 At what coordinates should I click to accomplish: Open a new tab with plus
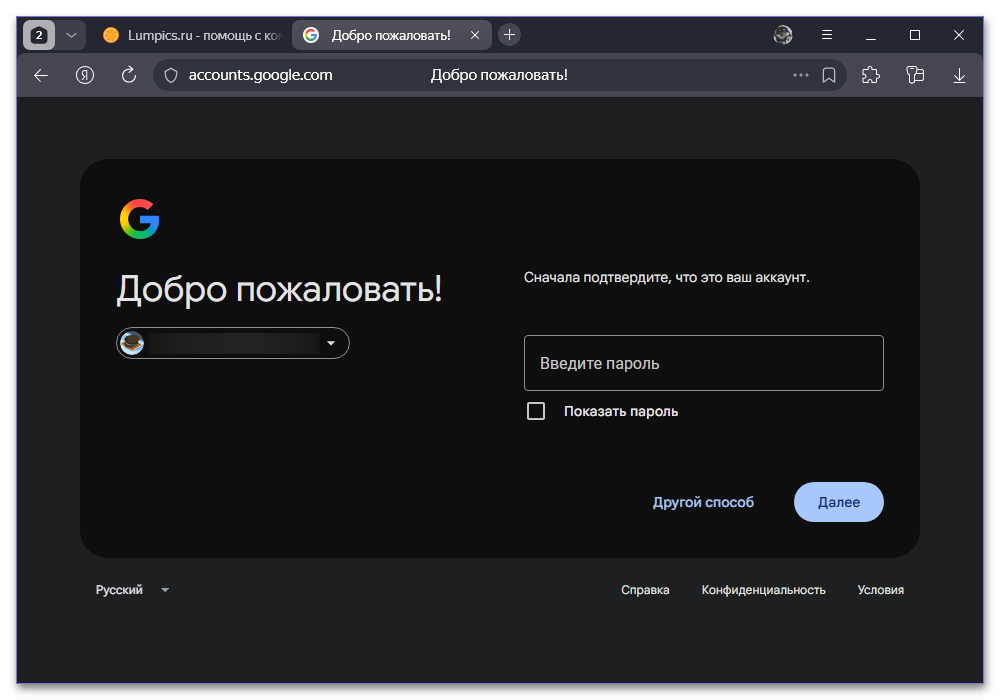[509, 34]
